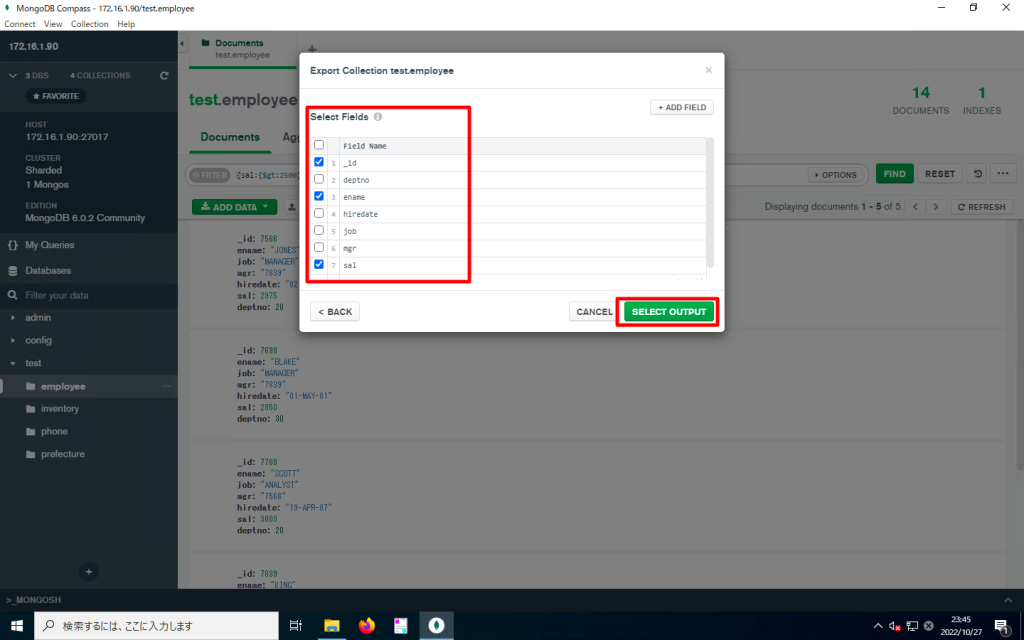
Task: Click the info icon beside Select Fields
Action: tap(378, 117)
